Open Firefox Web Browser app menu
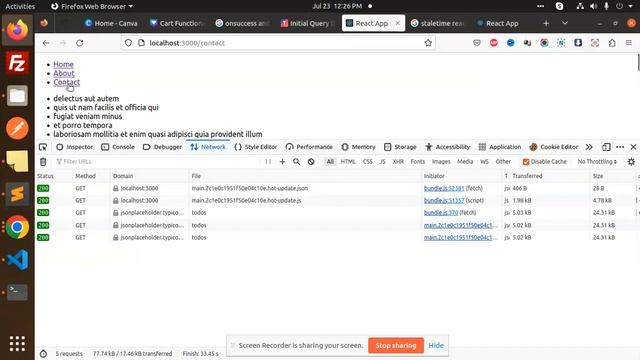Image resolution: width=640 pixels, height=360 pixels. pyautogui.click(x=92, y=6)
